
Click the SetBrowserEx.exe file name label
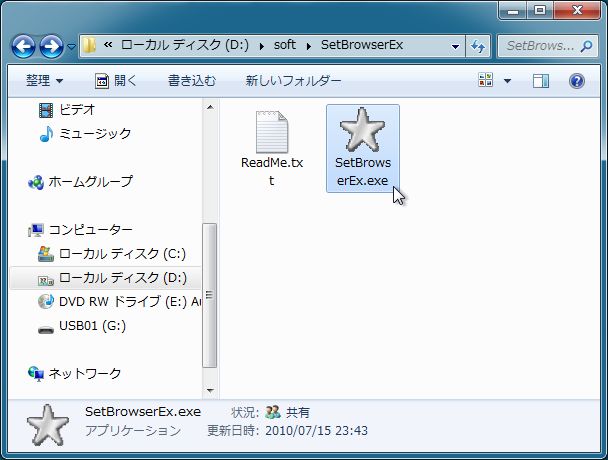[x=363, y=171]
